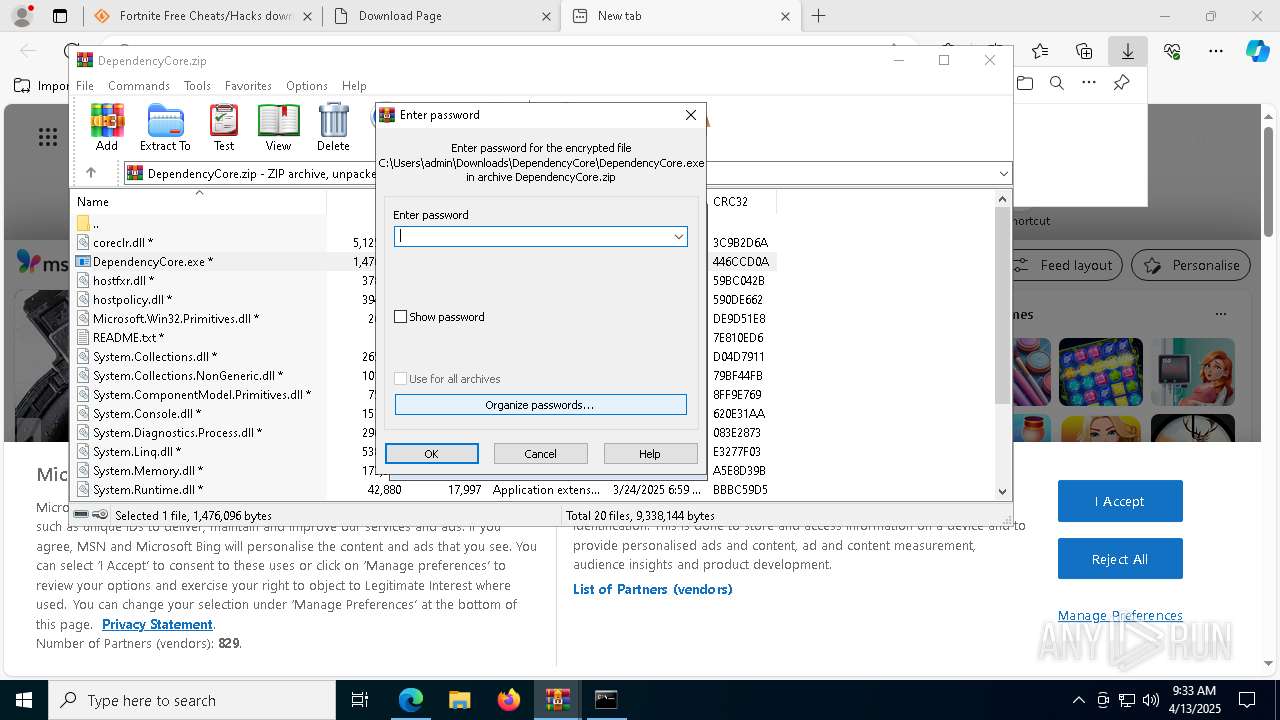Click the Test archive toolbar icon

[x=224, y=127]
